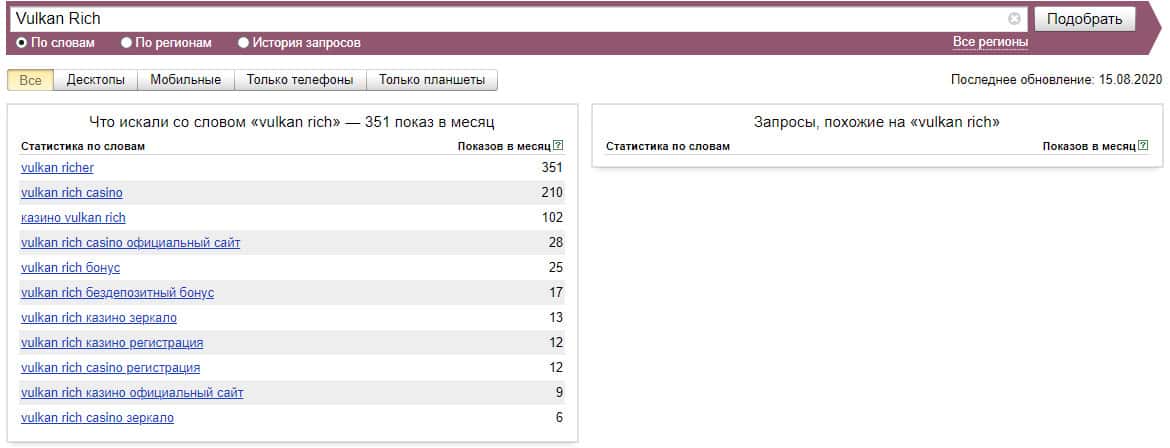The height and width of the screenshot is (448, 1170).
Task: Open 'vulkan rich бездепозитный бонус' link
Action: pos(117,293)
